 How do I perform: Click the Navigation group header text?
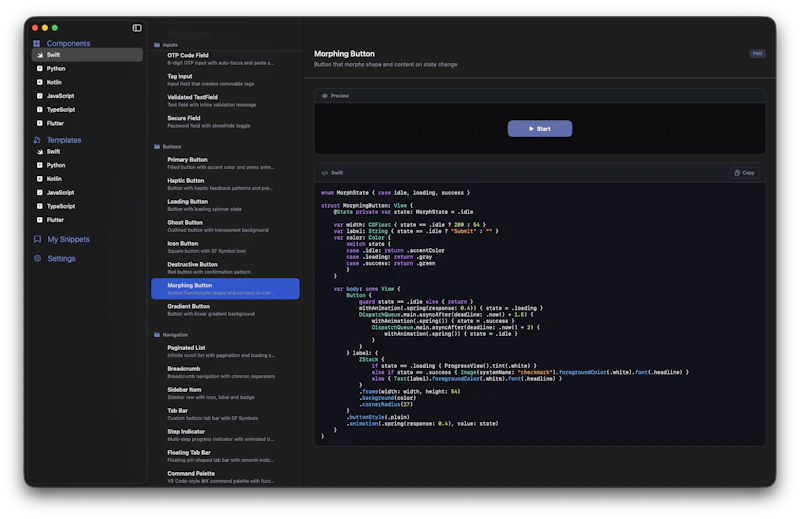pos(176,335)
